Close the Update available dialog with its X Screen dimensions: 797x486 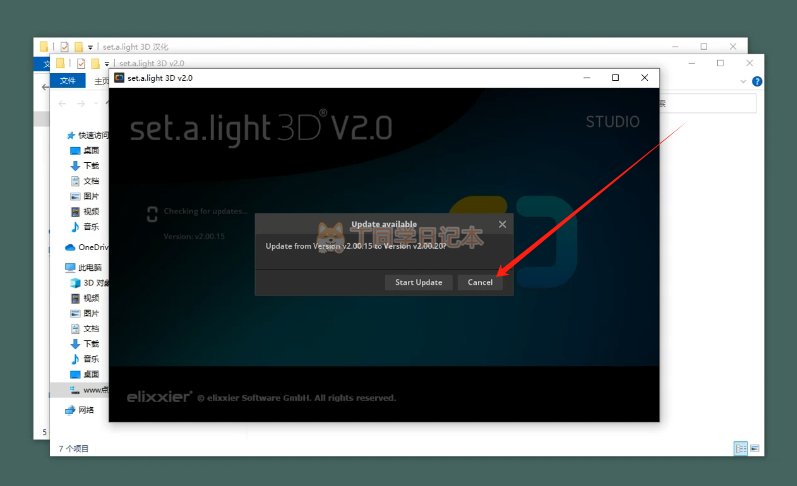[x=502, y=224]
